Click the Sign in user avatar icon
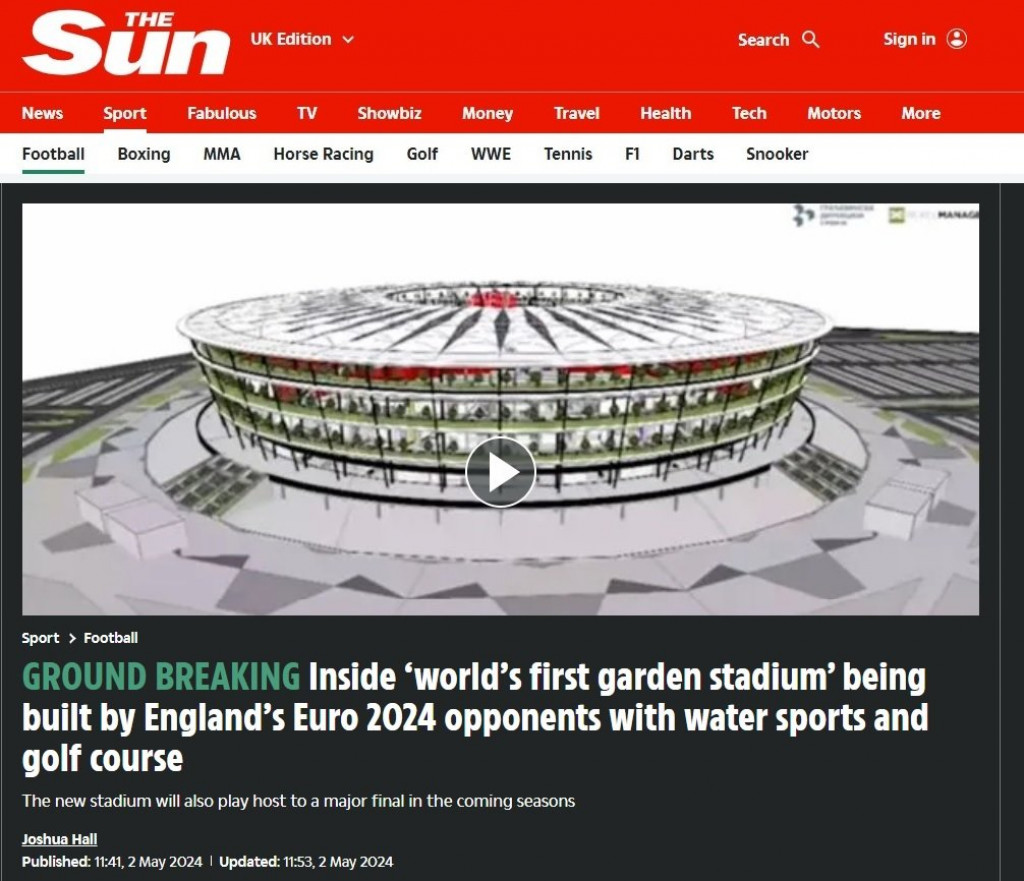 point(957,39)
